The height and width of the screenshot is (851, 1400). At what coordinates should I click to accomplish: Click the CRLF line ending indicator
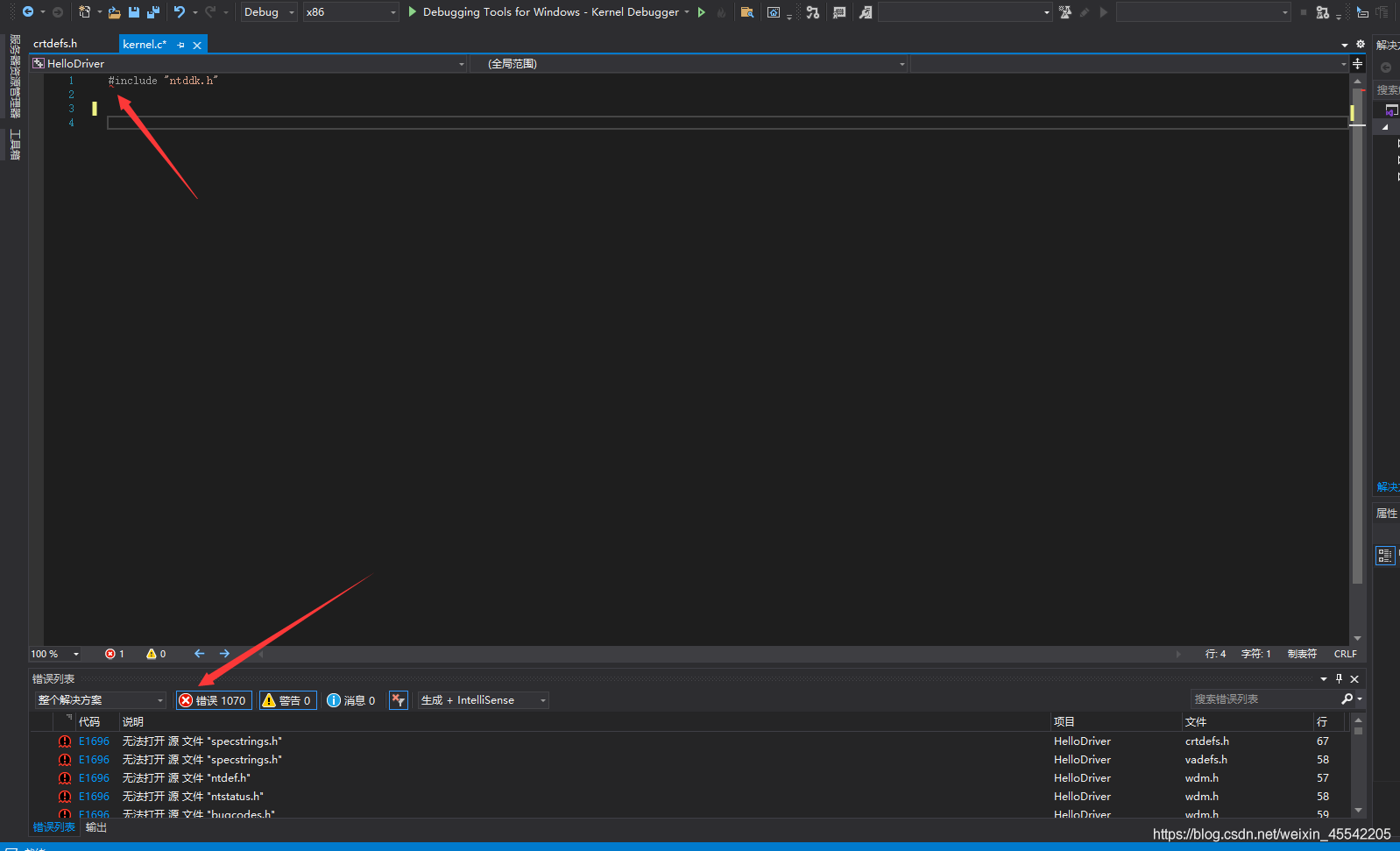coord(1345,654)
